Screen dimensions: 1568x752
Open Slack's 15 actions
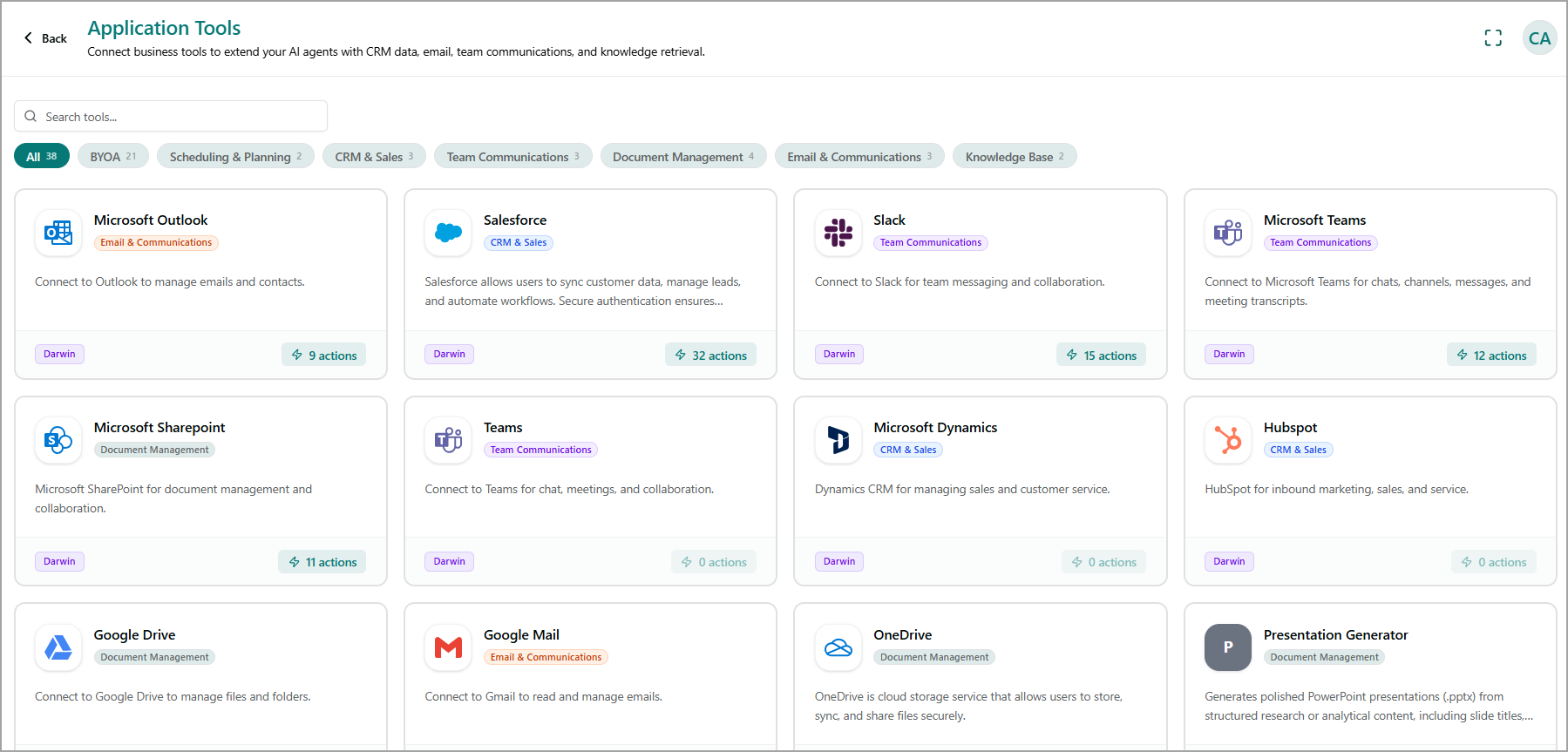point(1101,355)
